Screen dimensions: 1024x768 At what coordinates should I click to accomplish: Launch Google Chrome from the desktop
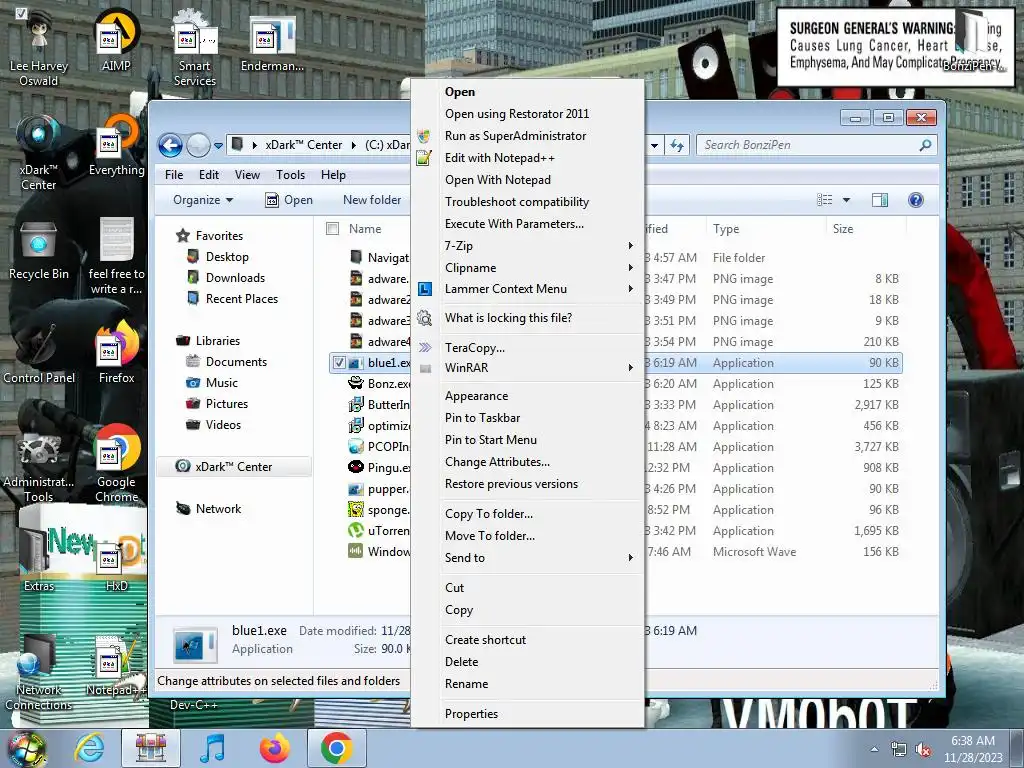pyautogui.click(x=116, y=464)
